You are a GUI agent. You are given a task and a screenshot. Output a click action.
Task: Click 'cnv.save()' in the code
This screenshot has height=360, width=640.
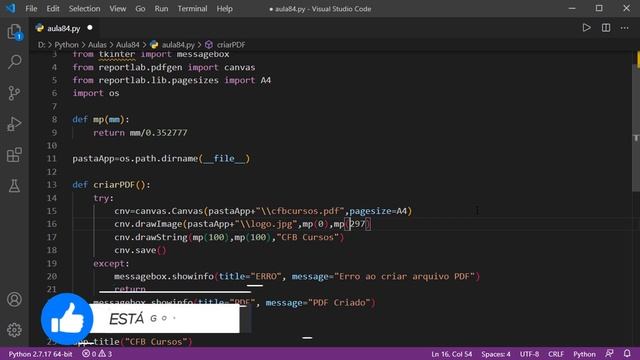pyautogui.click(x=140, y=250)
